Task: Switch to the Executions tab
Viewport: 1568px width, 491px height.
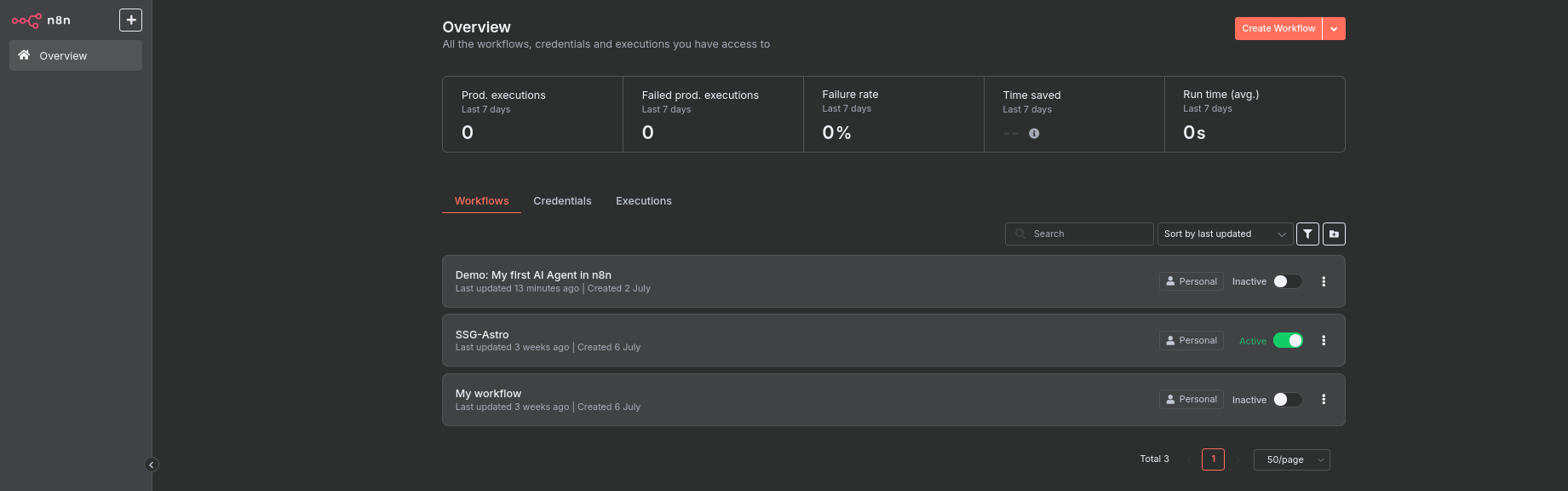Action: (644, 201)
